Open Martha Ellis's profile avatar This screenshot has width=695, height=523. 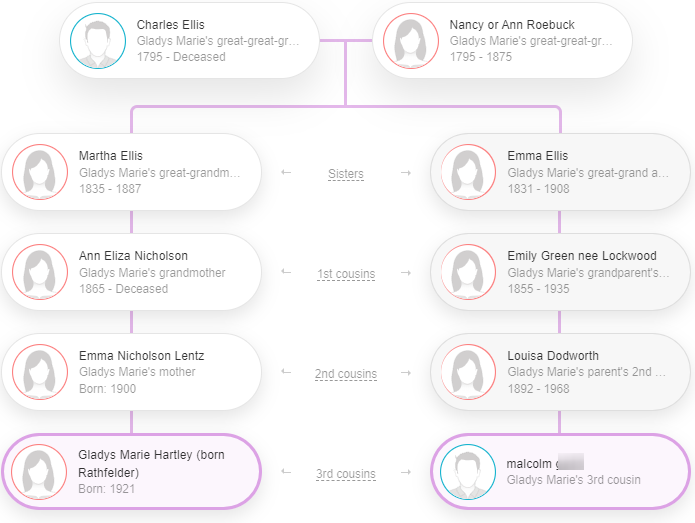pyautogui.click(x=40, y=172)
